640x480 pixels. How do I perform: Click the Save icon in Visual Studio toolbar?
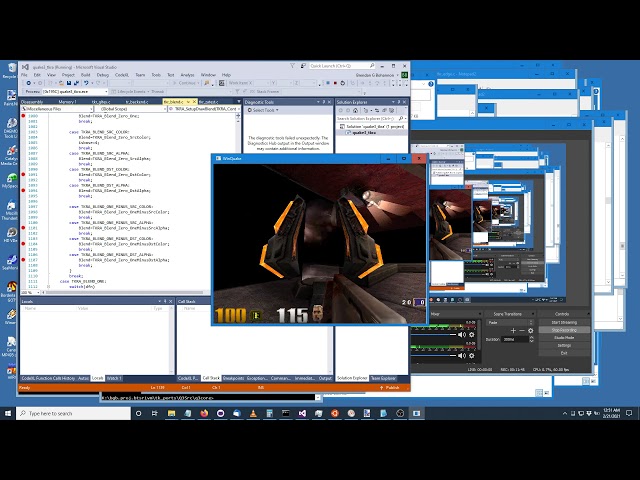coord(69,83)
